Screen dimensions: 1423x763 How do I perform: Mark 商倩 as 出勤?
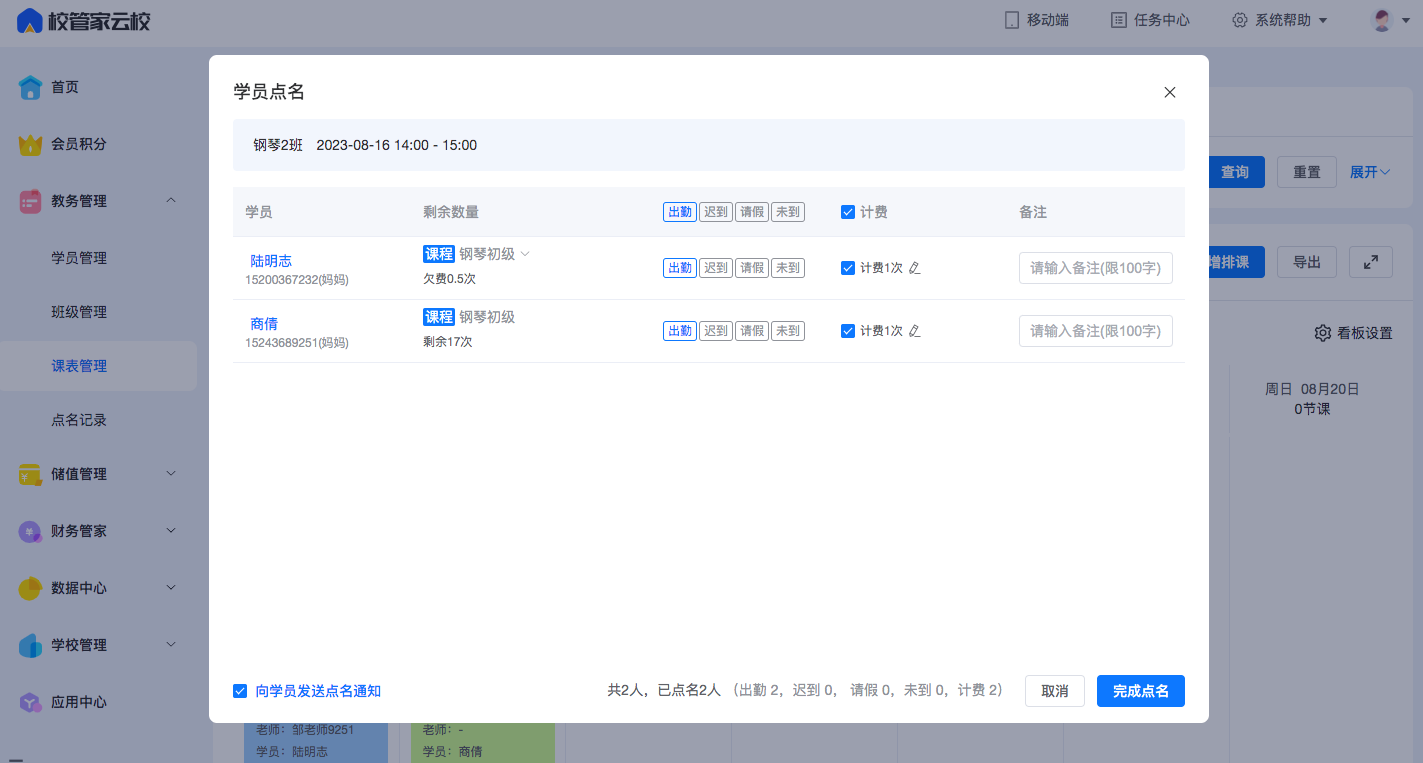click(x=680, y=331)
